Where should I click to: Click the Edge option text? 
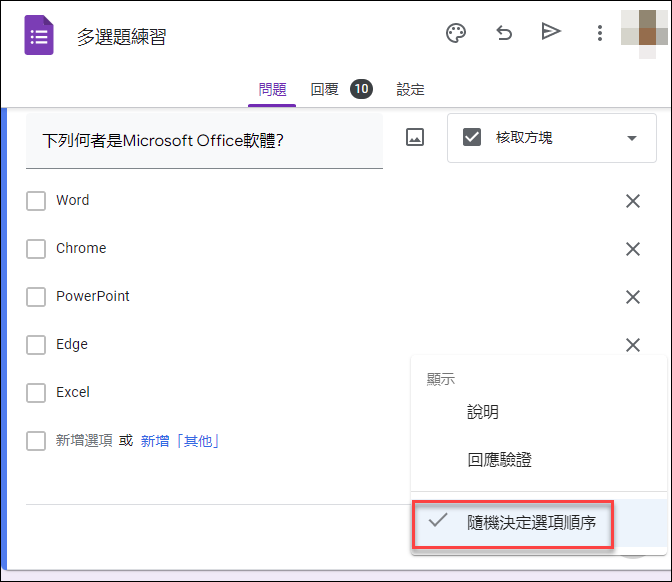[72, 344]
